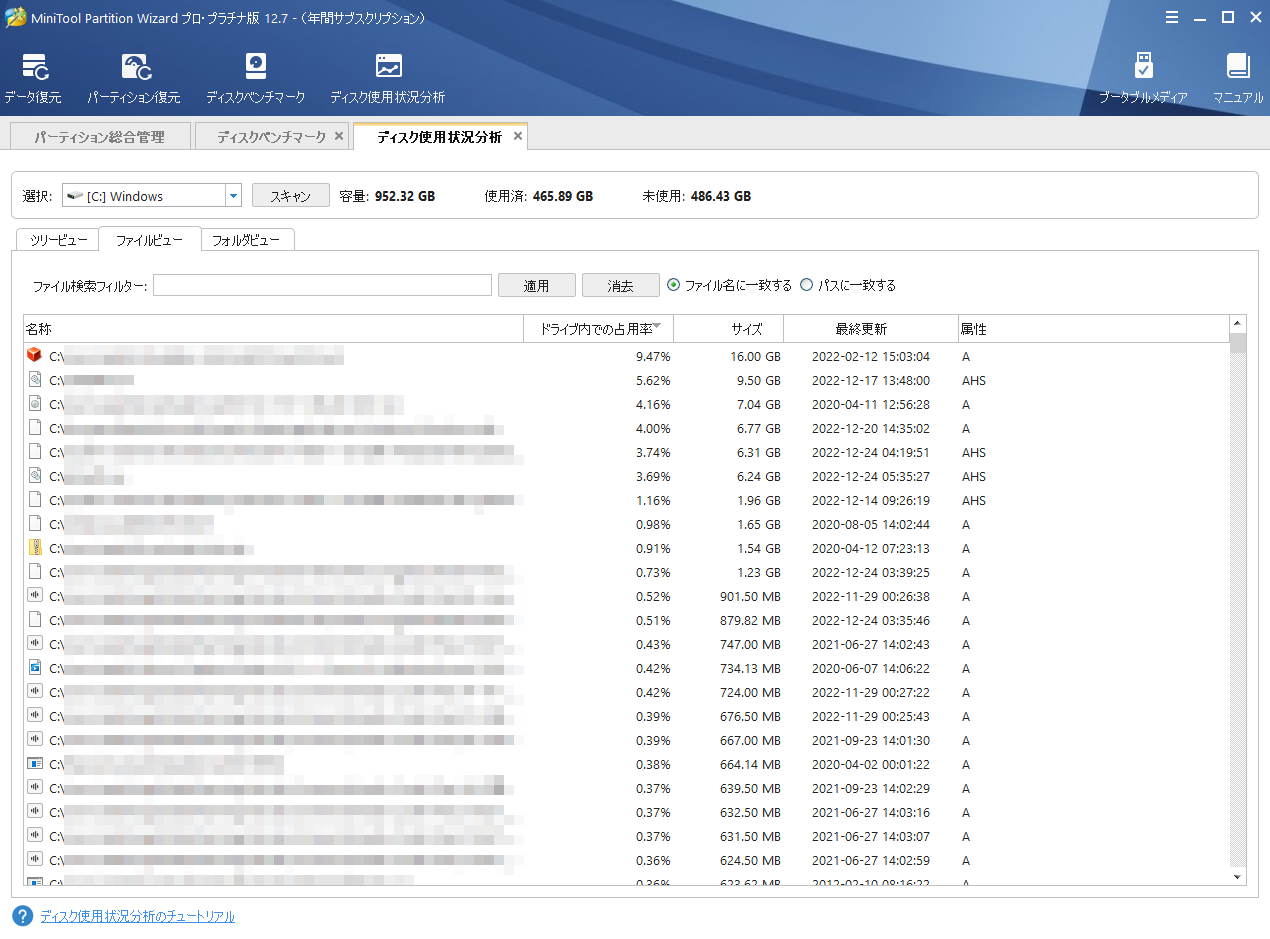
Task: Click the ファイル検索フィルター input field
Action: click(322, 286)
